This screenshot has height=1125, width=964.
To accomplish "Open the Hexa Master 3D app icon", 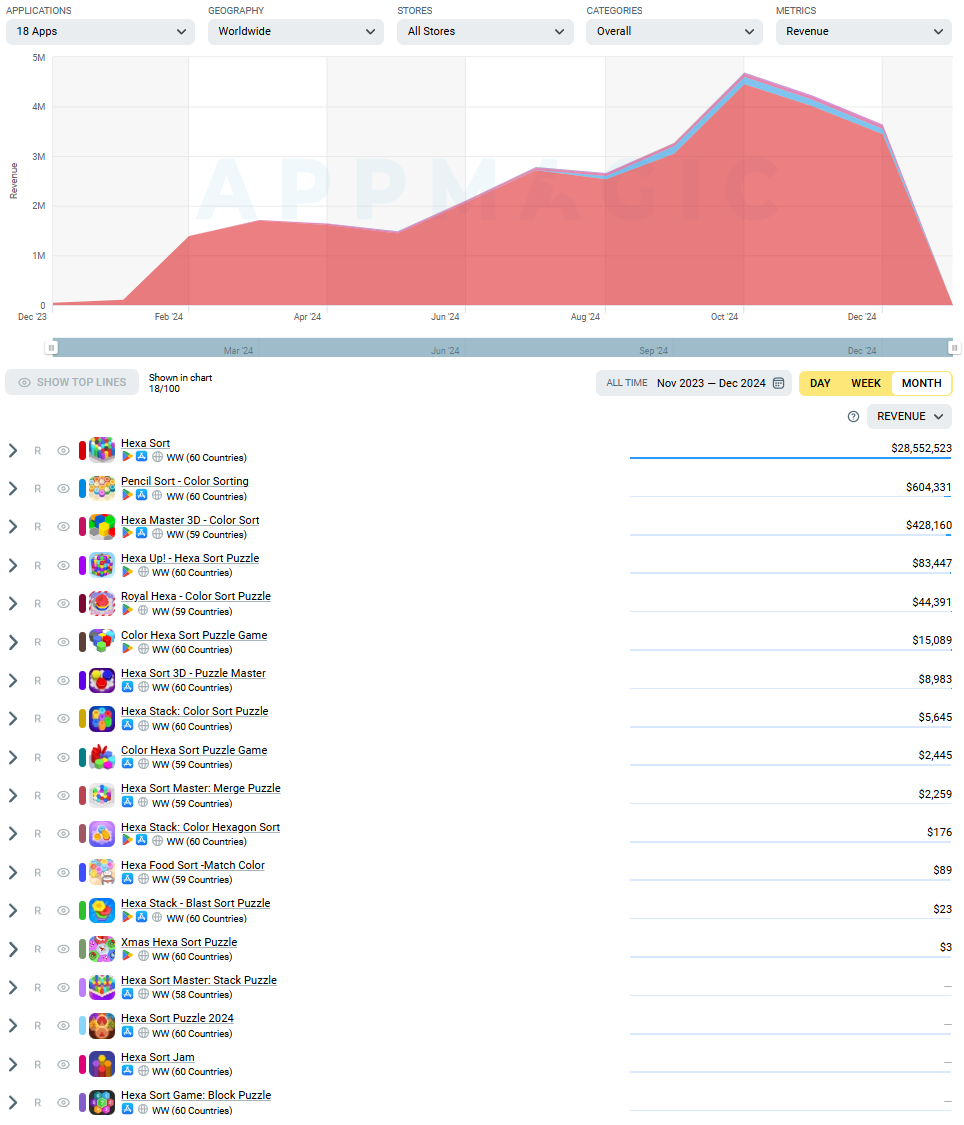I will click(102, 527).
